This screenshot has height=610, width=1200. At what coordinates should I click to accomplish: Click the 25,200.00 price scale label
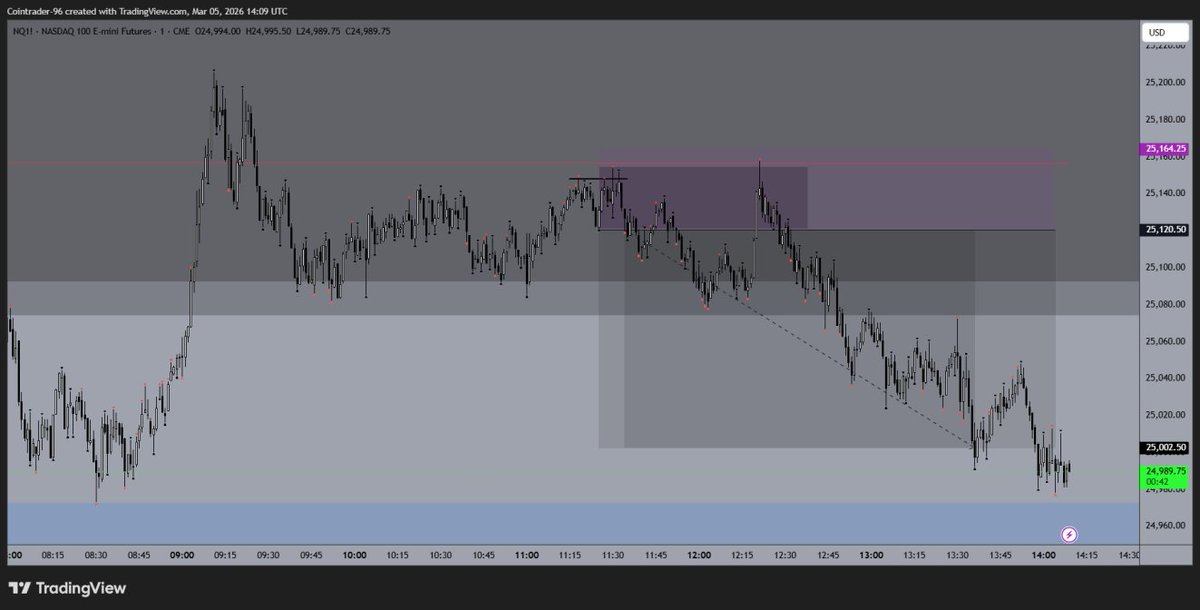click(x=1164, y=83)
